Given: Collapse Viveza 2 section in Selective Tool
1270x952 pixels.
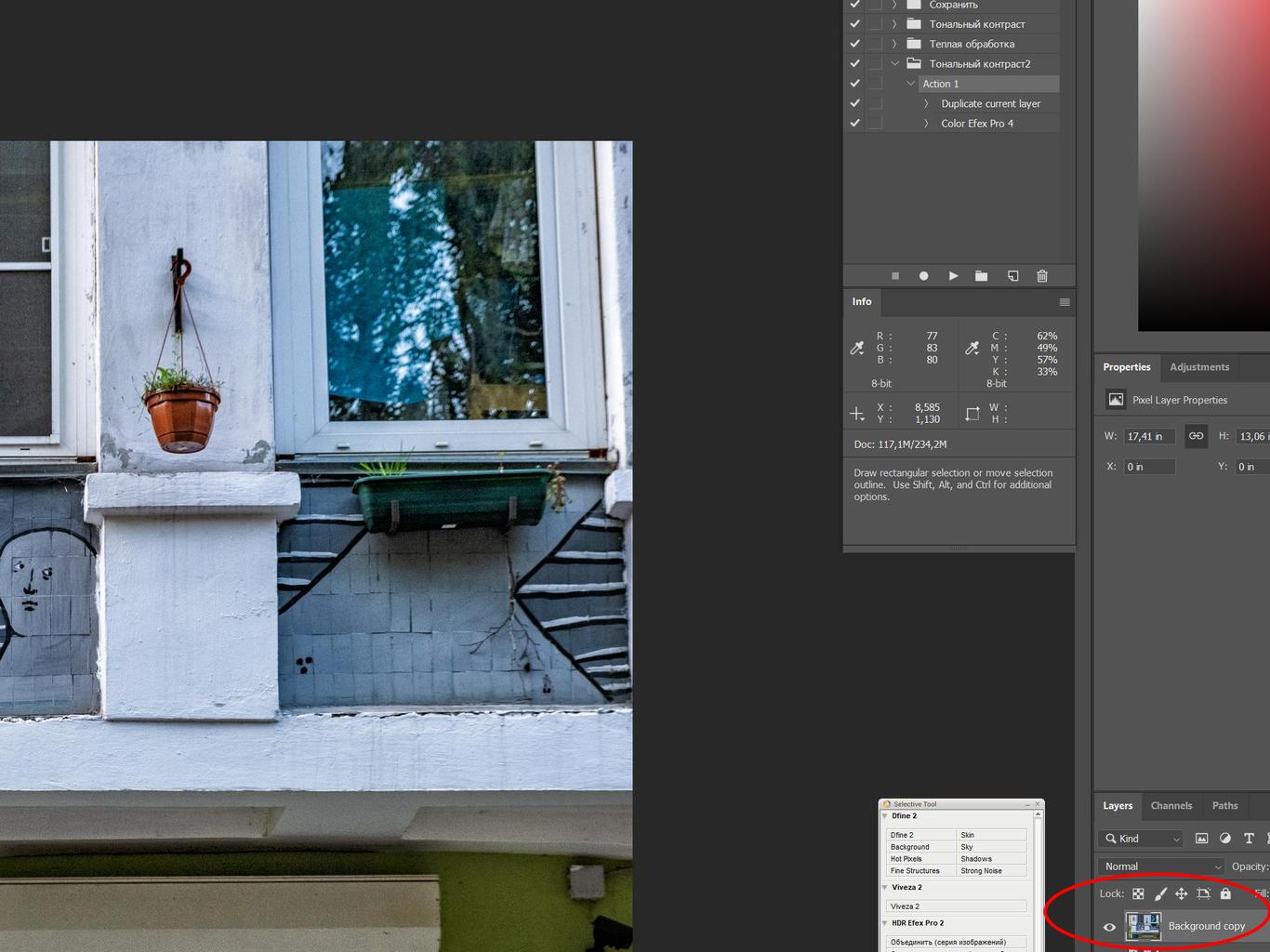Looking at the screenshot, I should pyautogui.click(x=884, y=887).
